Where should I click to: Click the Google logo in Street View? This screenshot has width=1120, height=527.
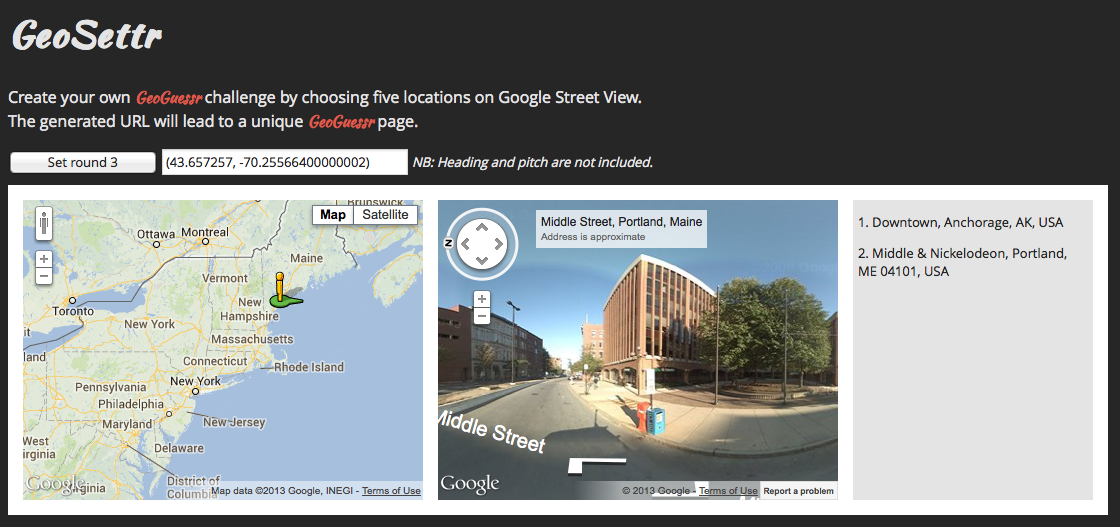click(x=469, y=483)
